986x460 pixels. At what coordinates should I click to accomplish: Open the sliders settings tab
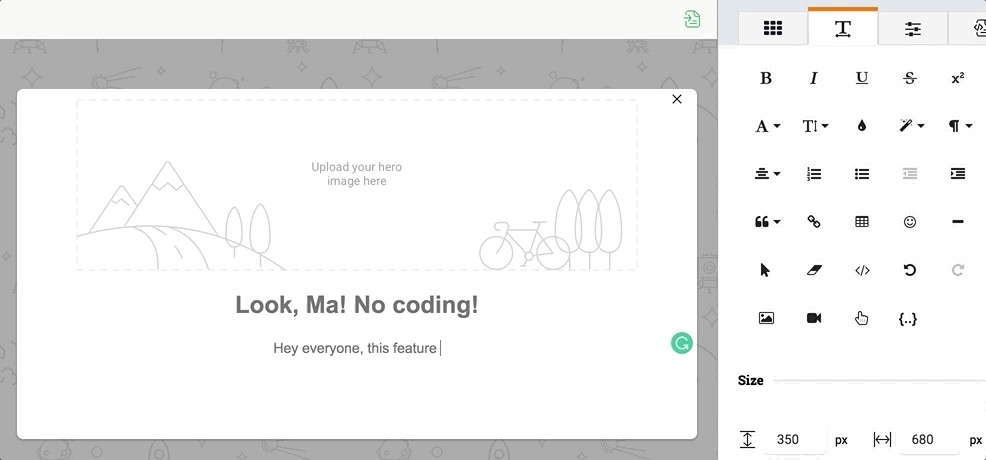pos(913,29)
